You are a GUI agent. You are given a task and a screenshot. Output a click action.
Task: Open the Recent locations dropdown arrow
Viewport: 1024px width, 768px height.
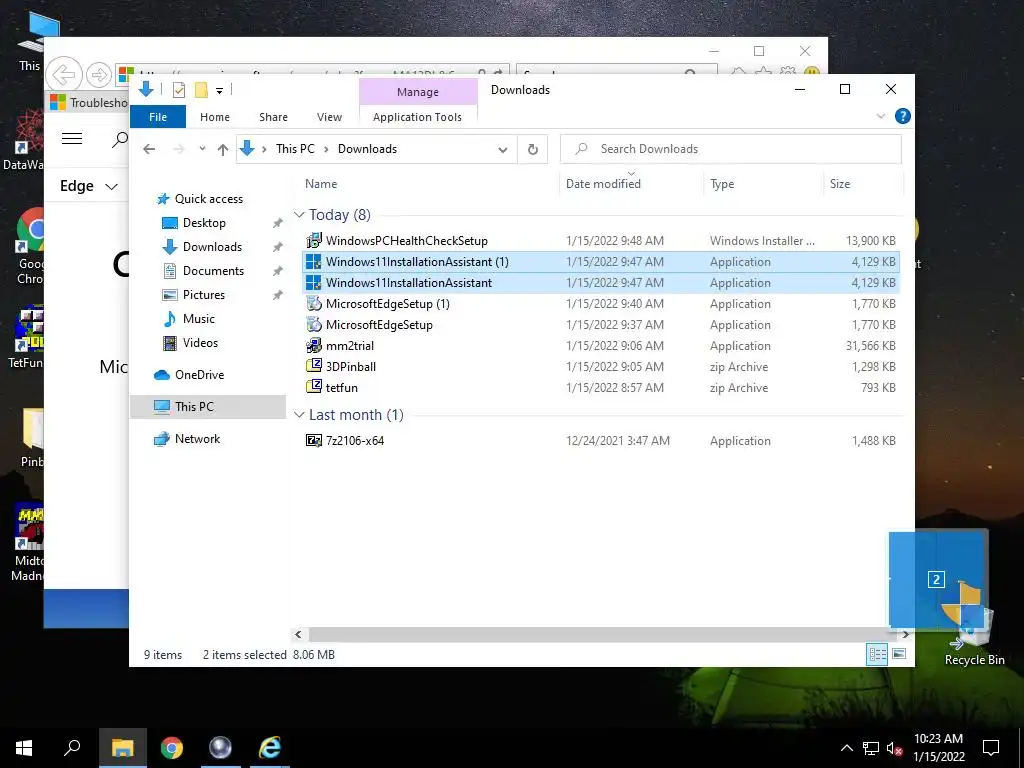coord(202,149)
